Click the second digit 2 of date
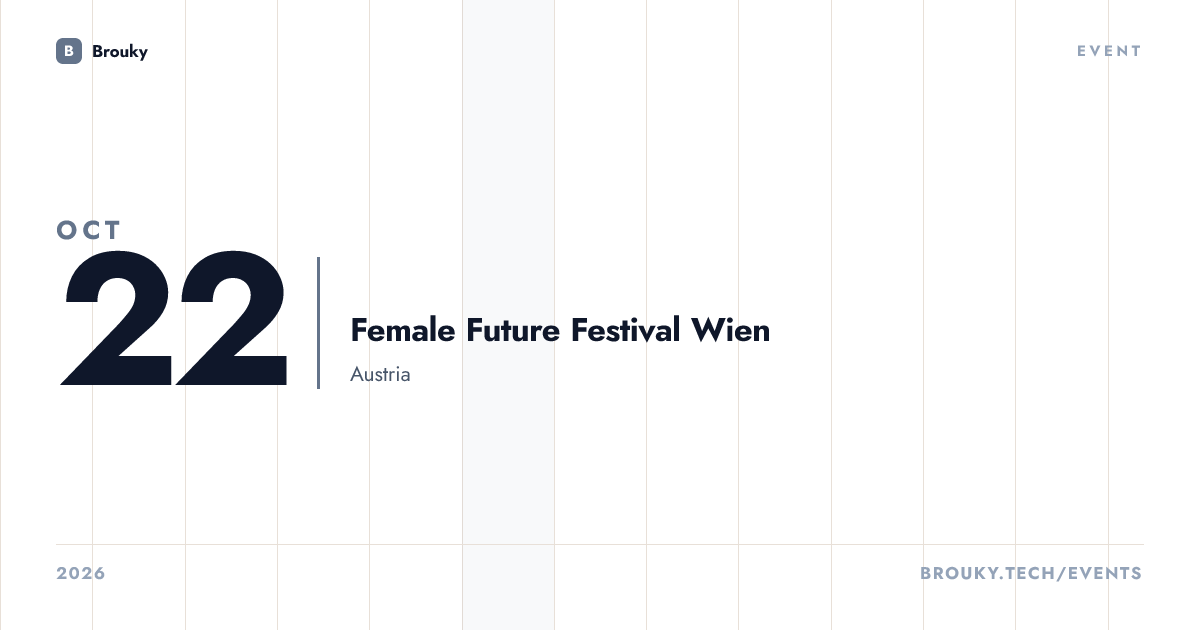Viewport: 1200px width, 630px height. tap(232, 319)
